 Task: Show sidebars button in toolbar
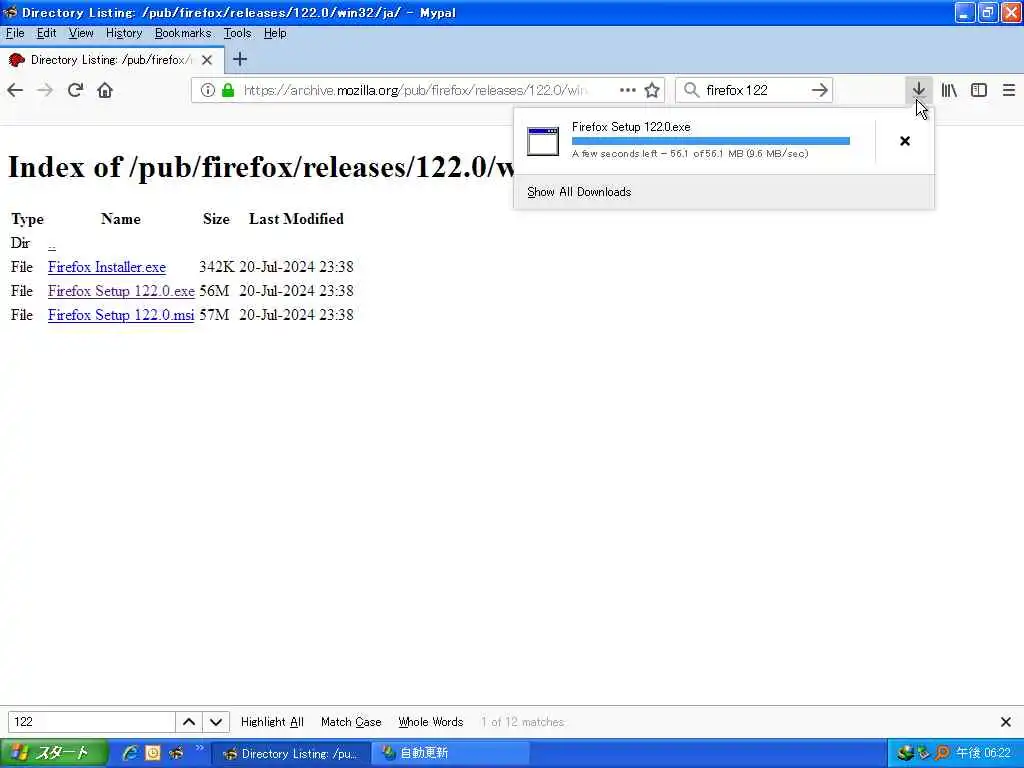pos(979,90)
